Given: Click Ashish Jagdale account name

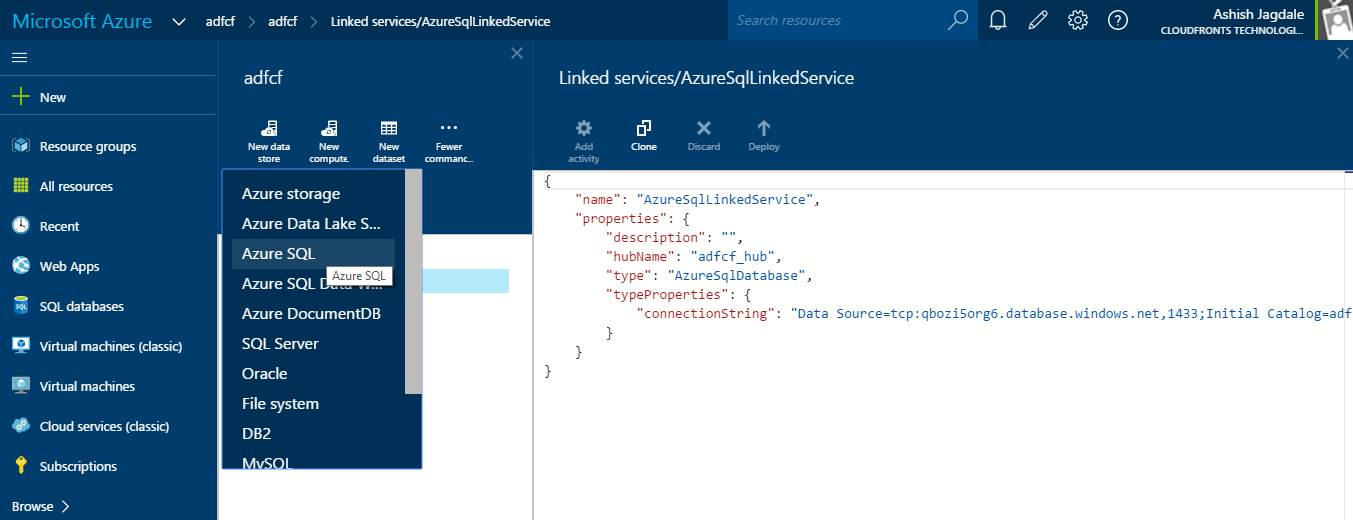Looking at the screenshot, I should [1257, 14].
